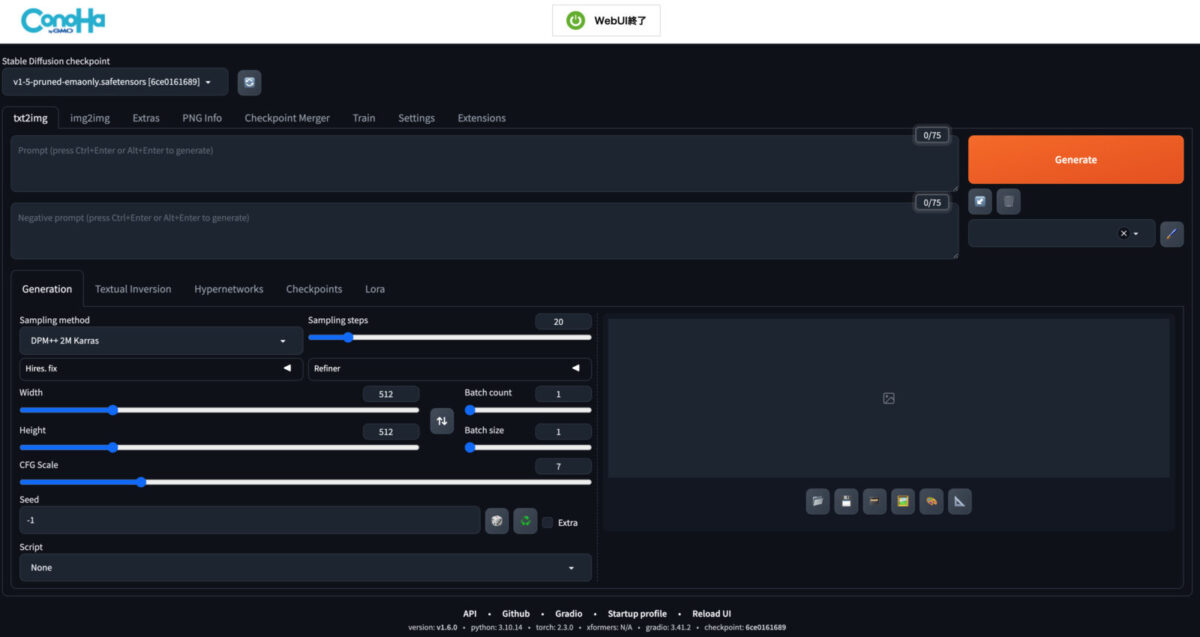Enable the Extra seed checkbox
The image size is (1200, 637).
point(547,522)
